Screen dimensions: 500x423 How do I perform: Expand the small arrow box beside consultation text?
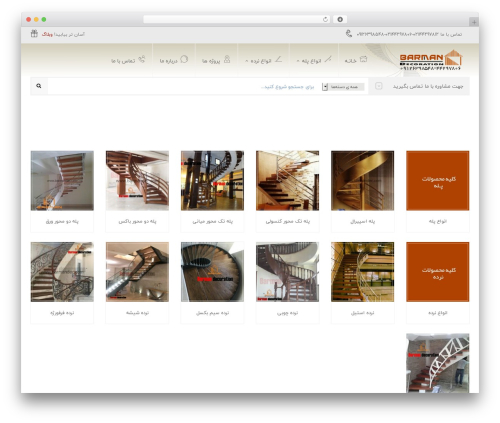pyautogui.click(x=379, y=86)
